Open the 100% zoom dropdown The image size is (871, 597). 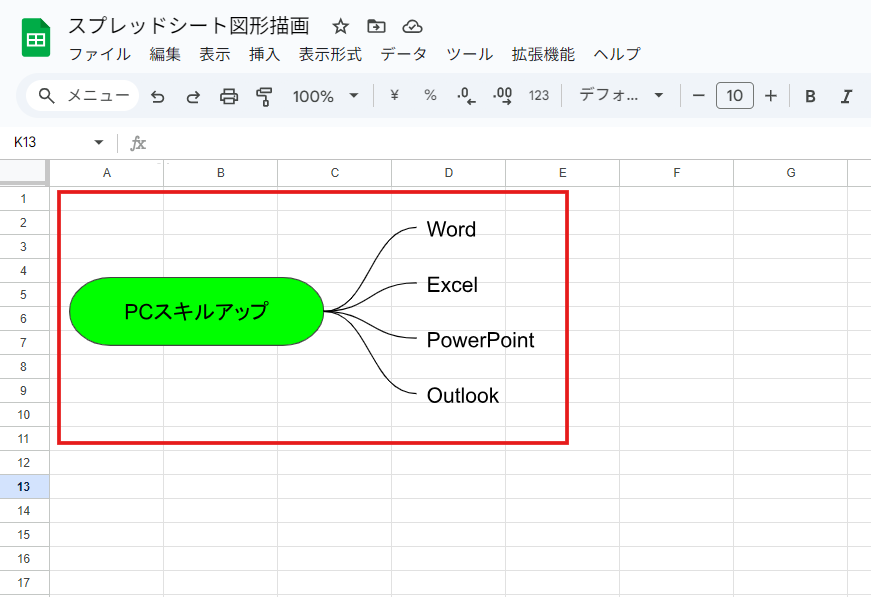(326, 96)
